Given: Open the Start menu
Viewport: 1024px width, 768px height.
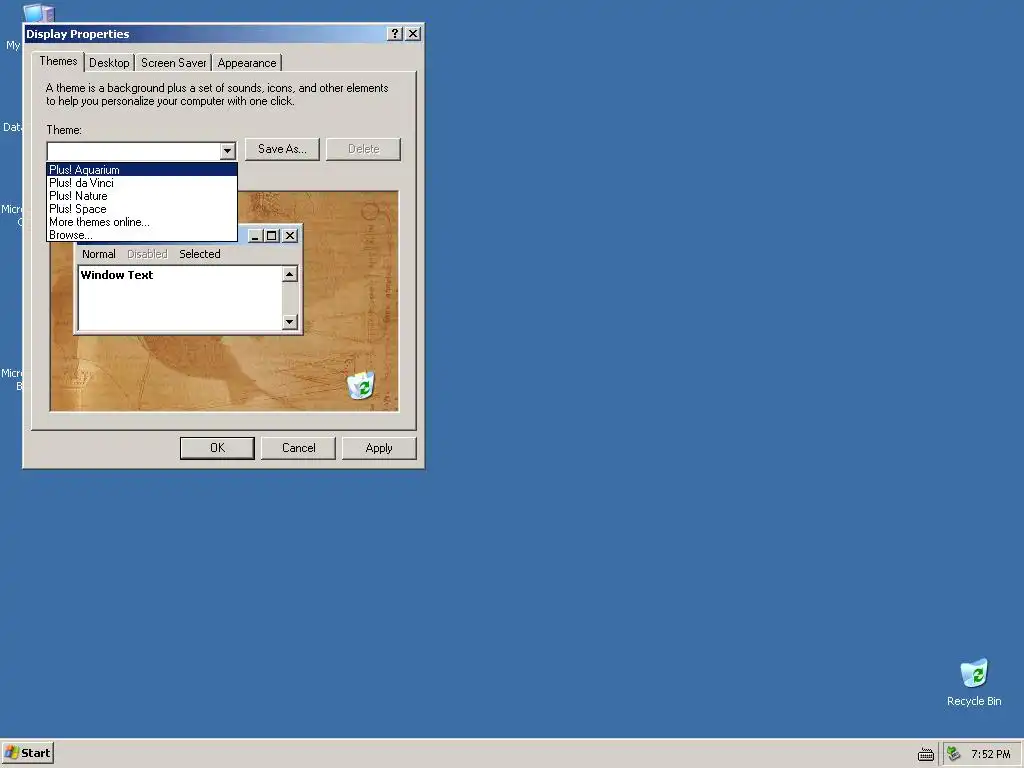Looking at the screenshot, I should (x=27, y=753).
